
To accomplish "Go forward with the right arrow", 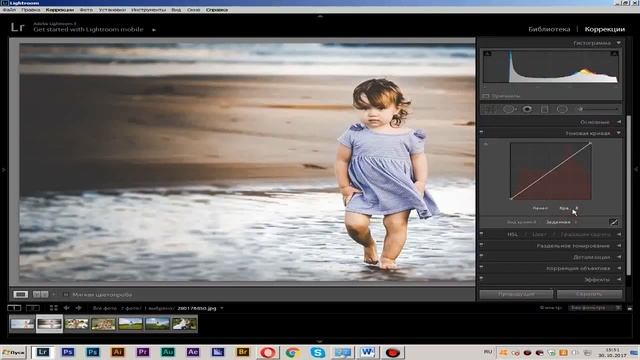I will coord(78,308).
